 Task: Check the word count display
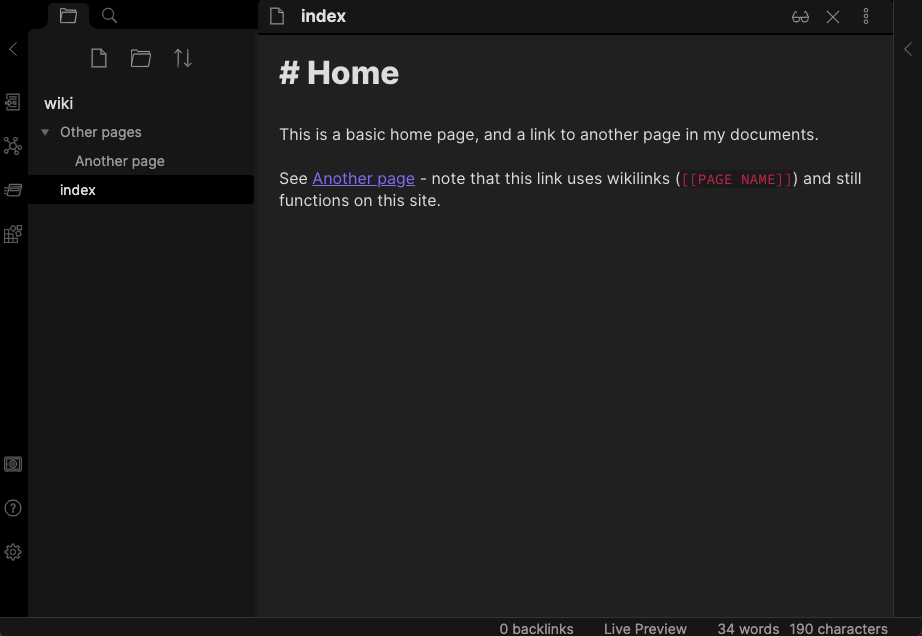747,629
